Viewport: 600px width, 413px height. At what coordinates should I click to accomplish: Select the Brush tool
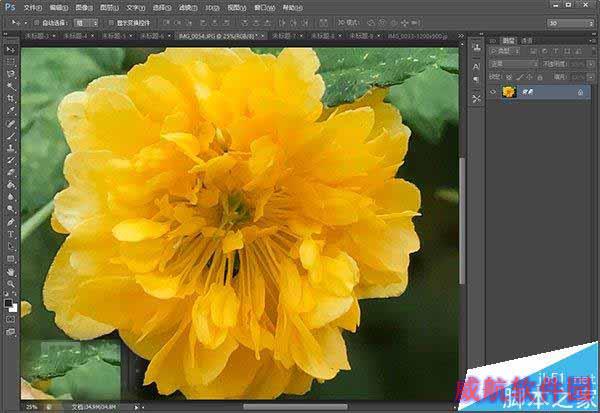(11, 136)
